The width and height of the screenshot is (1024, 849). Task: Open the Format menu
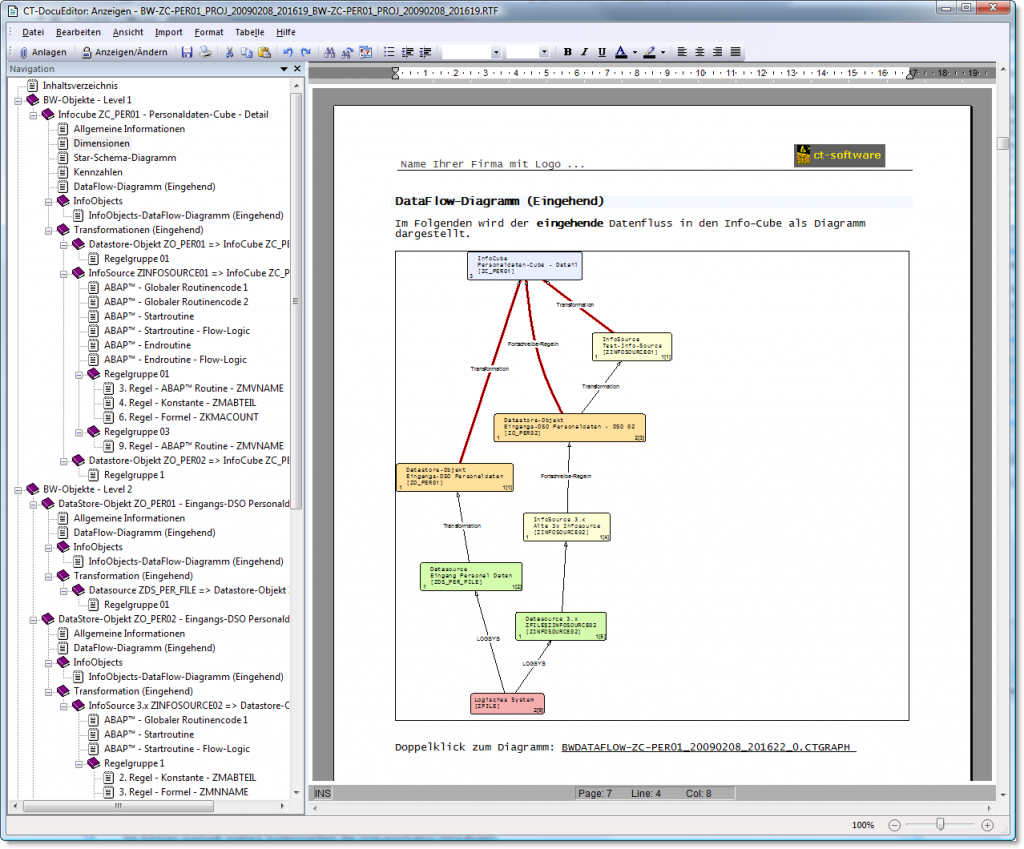pyautogui.click(x=208, y=32)
